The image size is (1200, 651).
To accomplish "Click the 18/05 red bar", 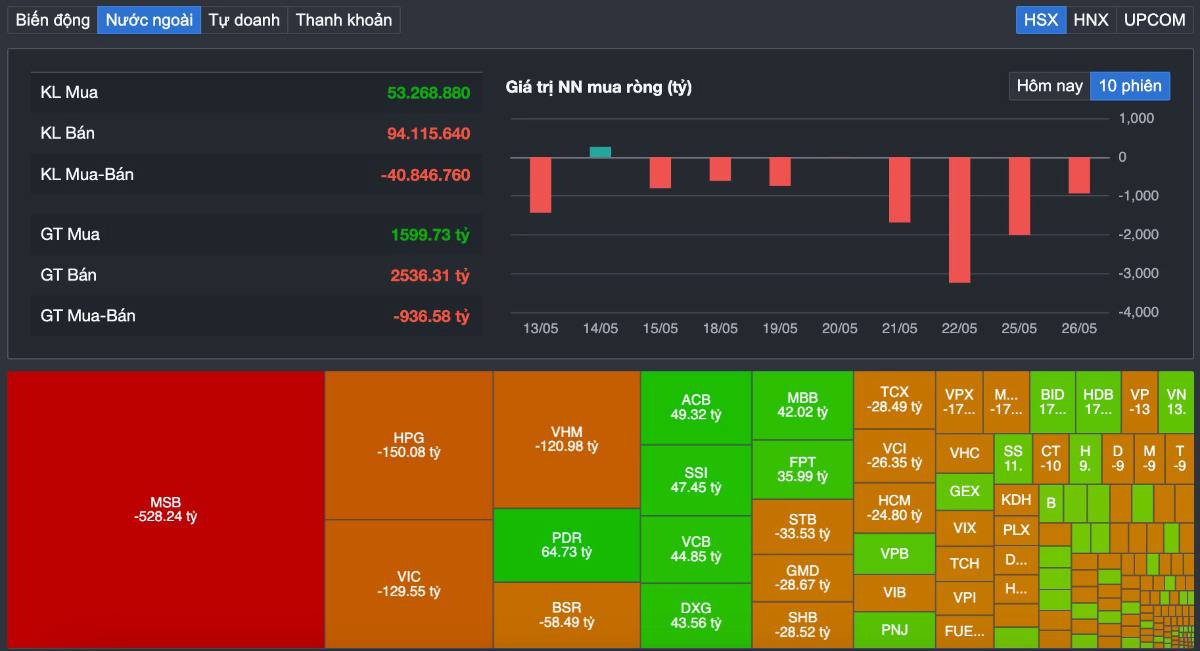I will 720,169.
